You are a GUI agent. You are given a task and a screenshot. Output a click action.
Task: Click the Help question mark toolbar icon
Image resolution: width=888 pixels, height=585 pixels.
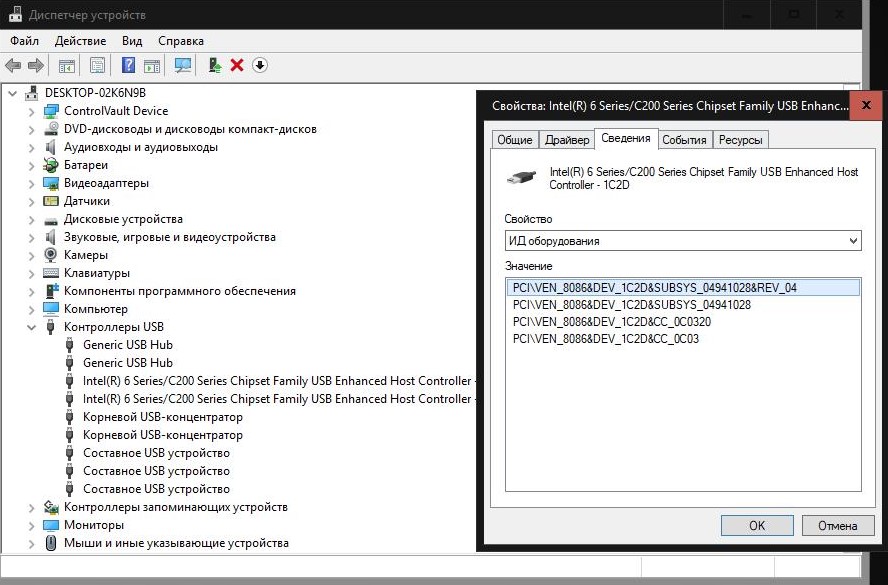[128, 65]
